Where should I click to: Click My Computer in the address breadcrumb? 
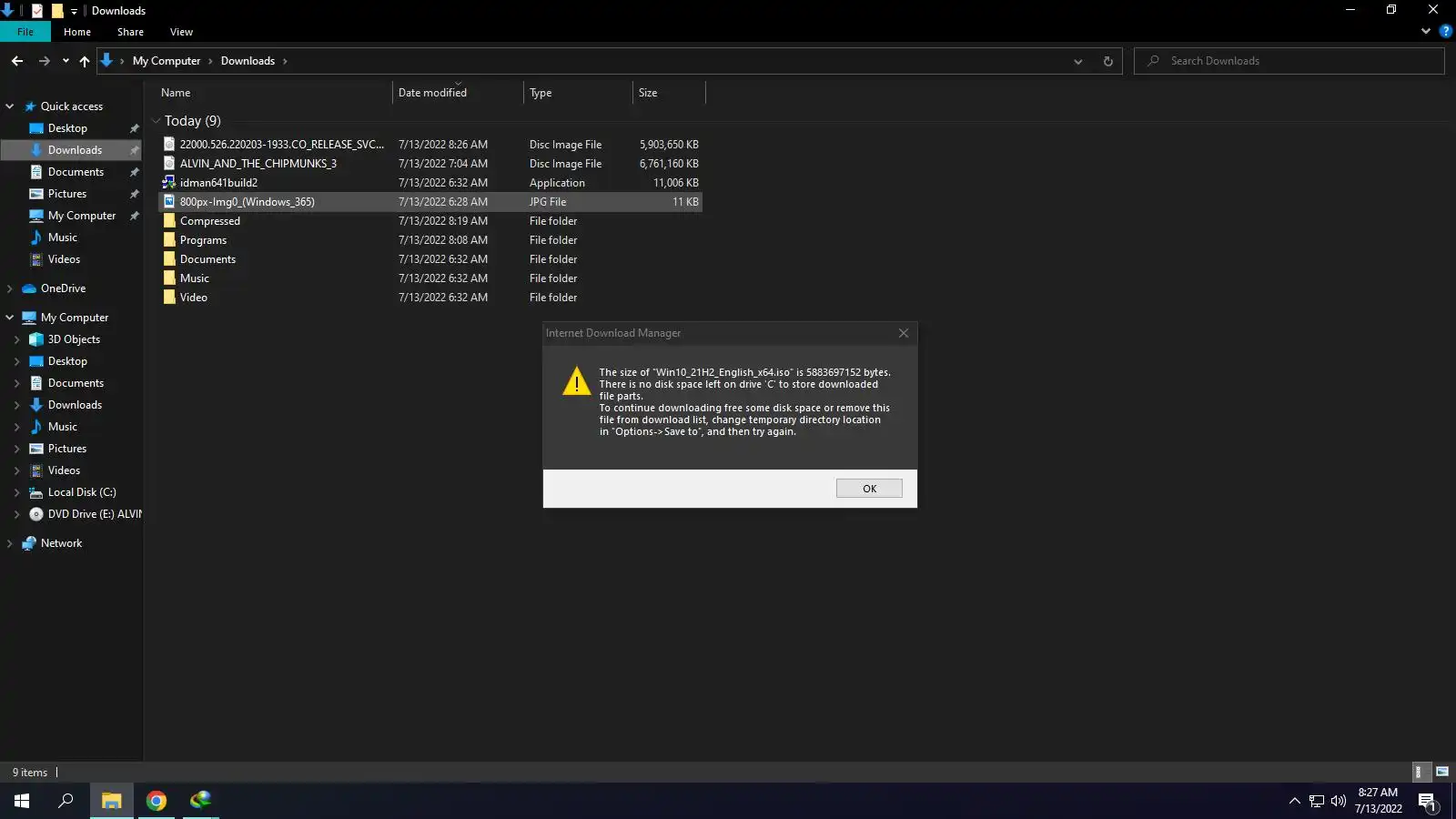coord(167,61)
